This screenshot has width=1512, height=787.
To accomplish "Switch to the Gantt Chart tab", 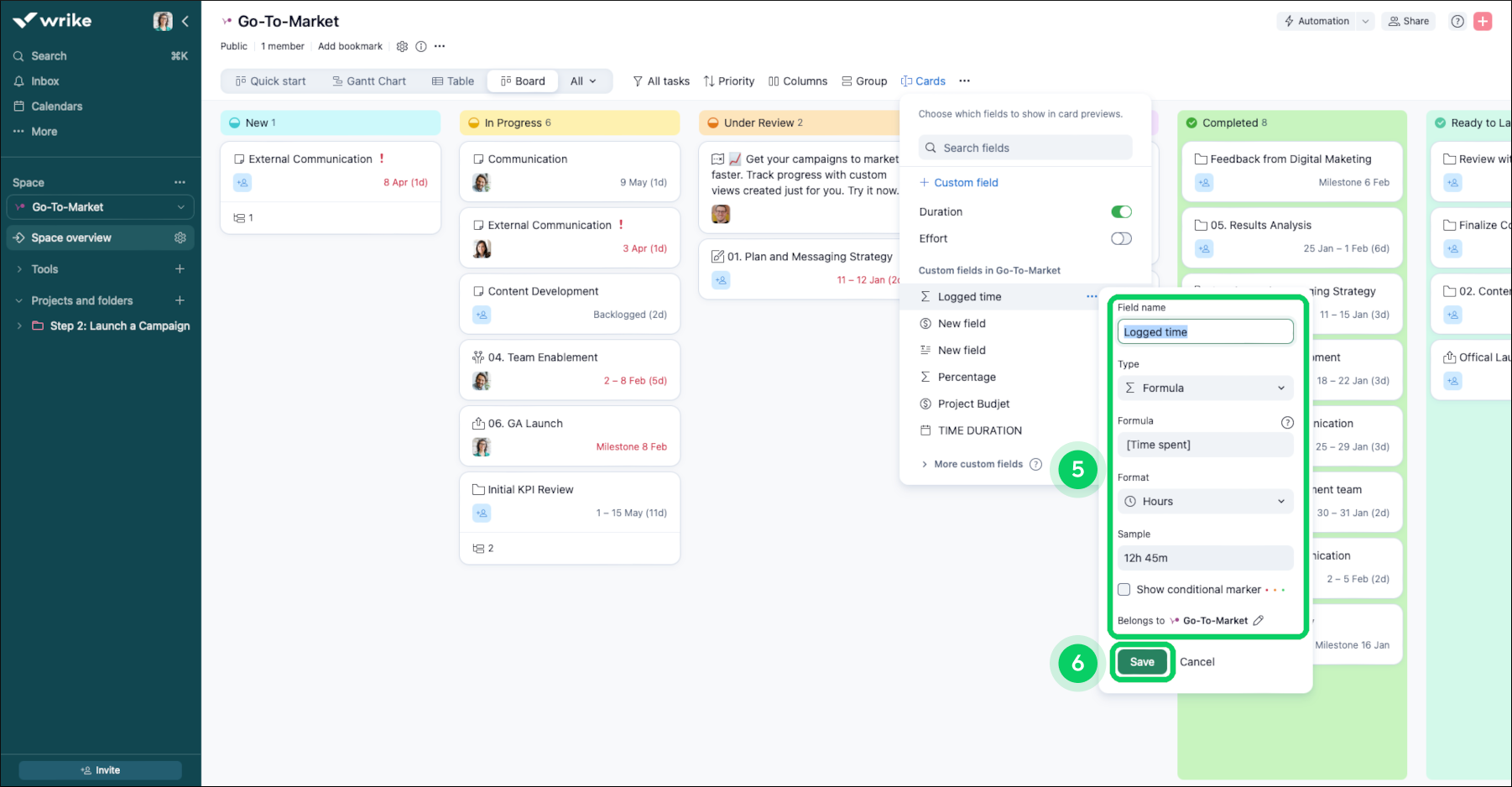I will 369,81.
